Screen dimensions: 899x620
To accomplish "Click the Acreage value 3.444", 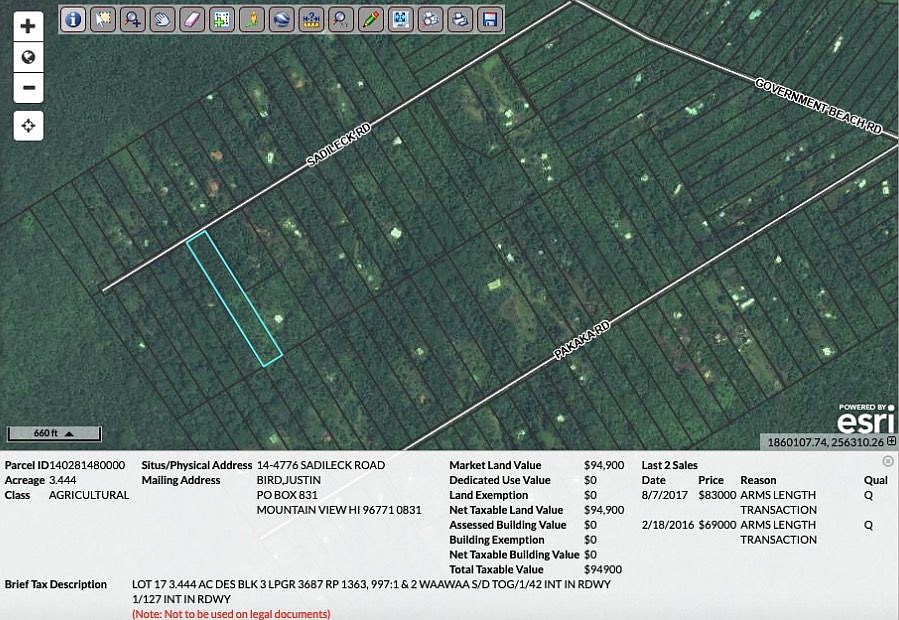I will click(62, 480).
